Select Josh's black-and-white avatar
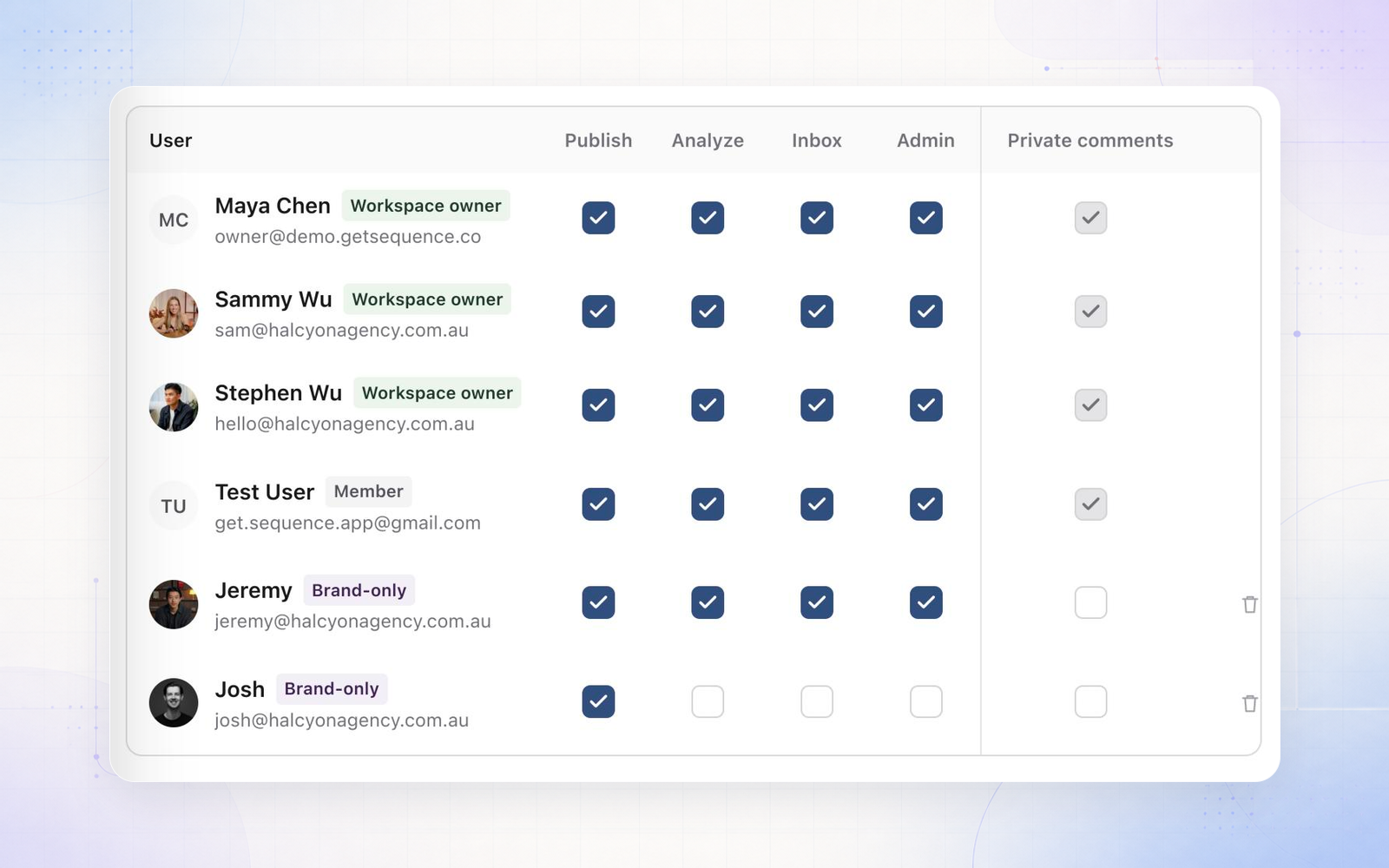This screenshot has height=868, width=1389. pyautogui.click(x=174, y=703)
